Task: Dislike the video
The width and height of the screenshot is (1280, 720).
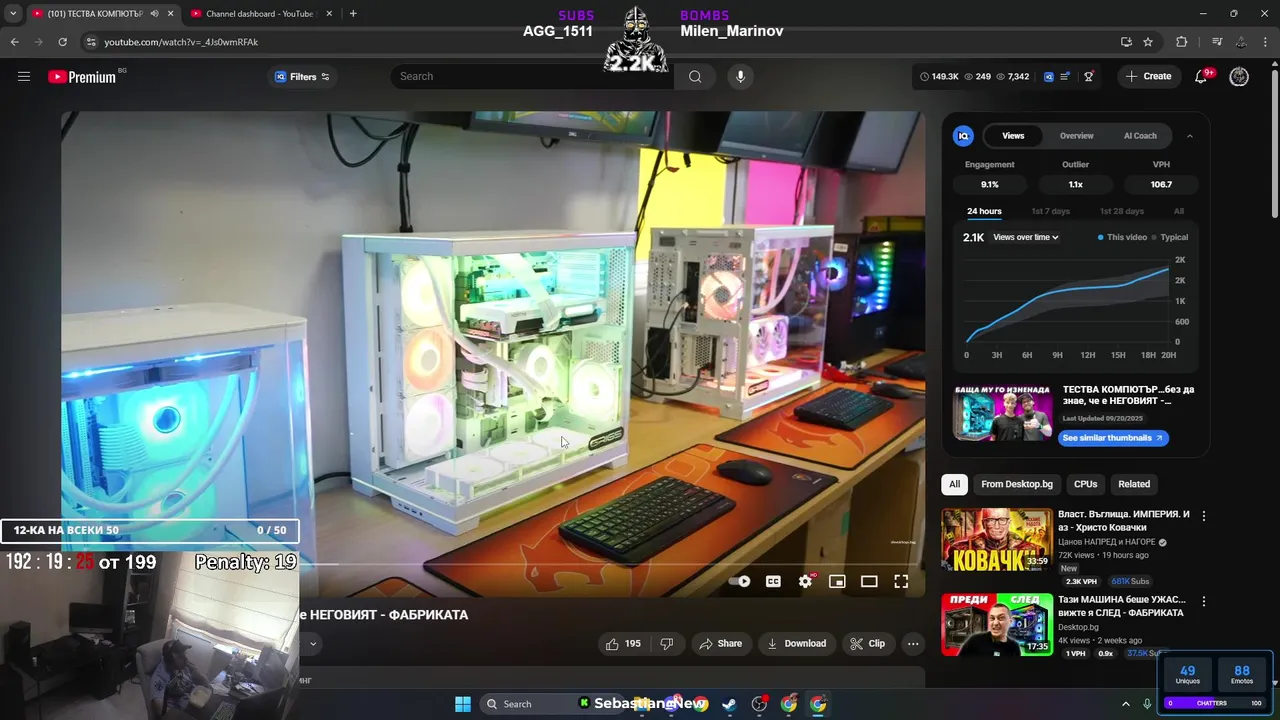Action: click(667, 643)
